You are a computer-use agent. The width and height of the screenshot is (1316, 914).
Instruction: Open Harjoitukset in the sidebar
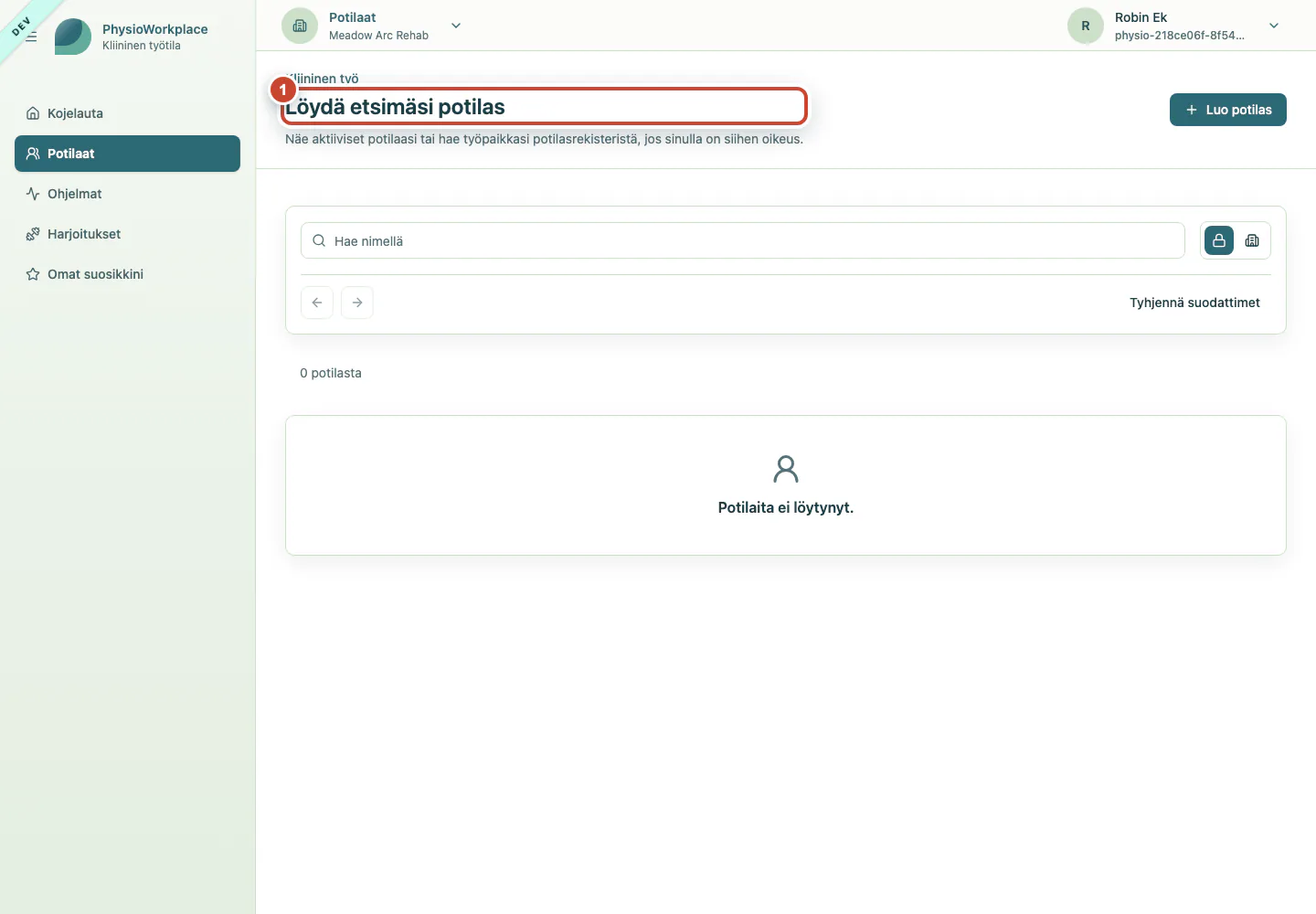127,234
